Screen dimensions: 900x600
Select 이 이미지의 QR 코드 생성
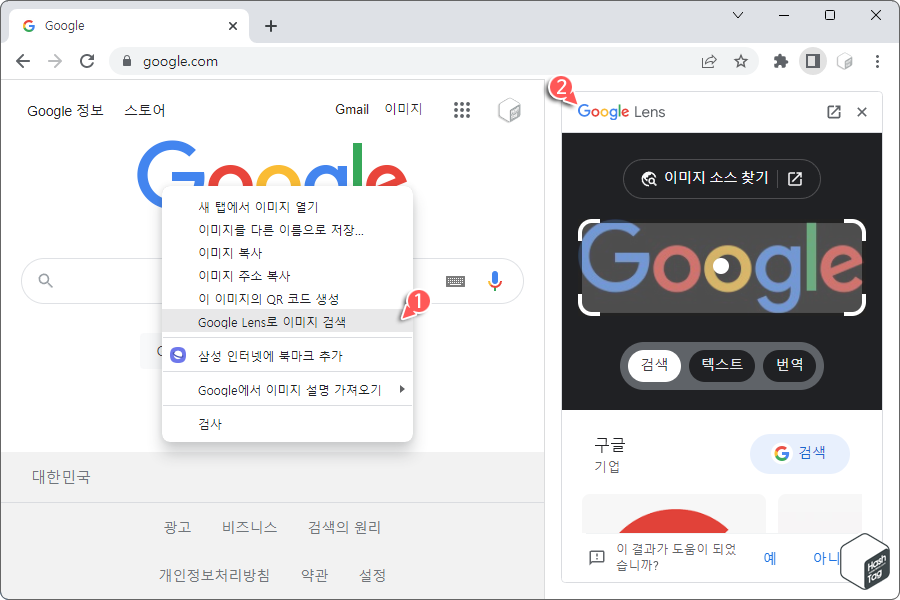(x=287, y=299)
